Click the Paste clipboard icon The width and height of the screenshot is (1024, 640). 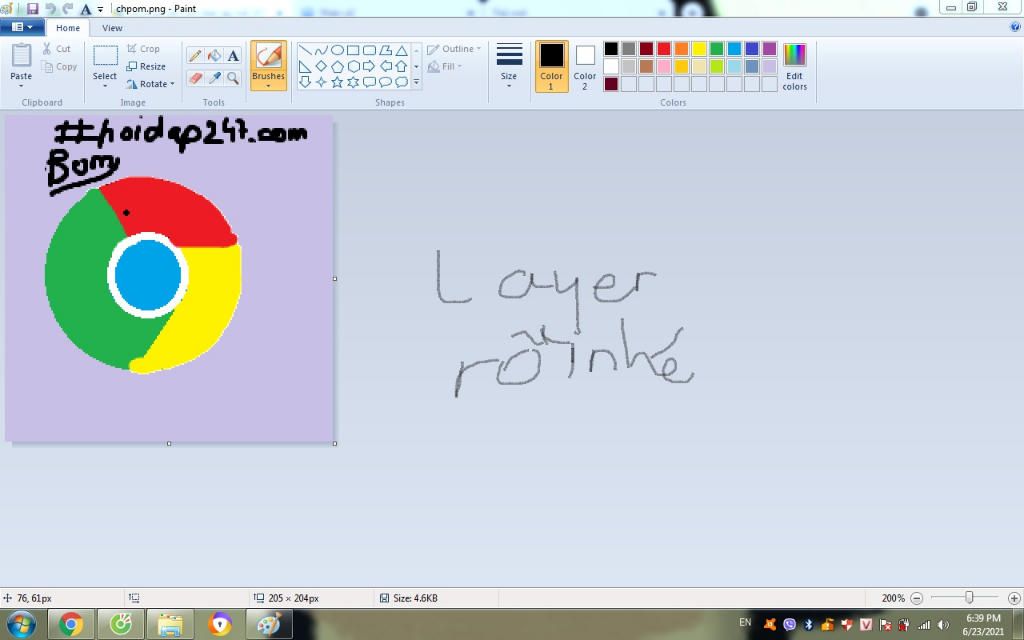(x=21, y=56)
